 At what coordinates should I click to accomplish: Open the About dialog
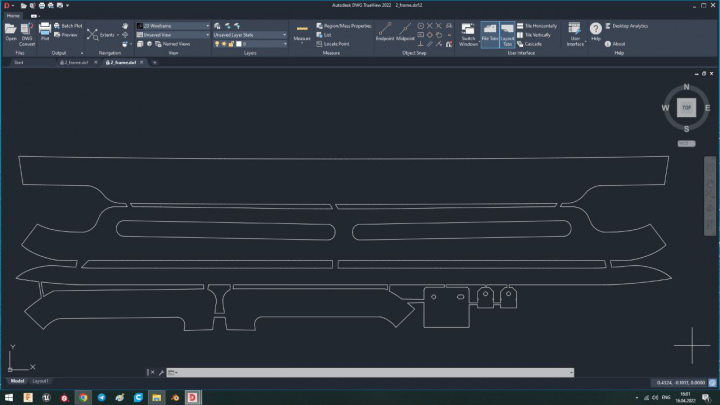tap(615, 44)
